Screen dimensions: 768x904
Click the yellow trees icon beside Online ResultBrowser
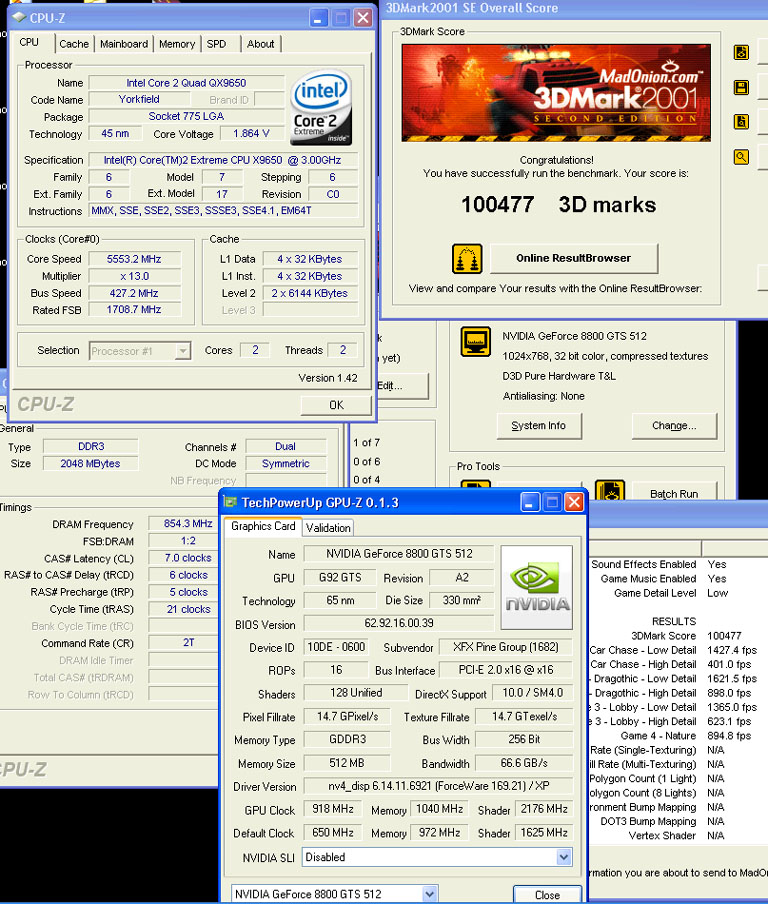[467, 259]
